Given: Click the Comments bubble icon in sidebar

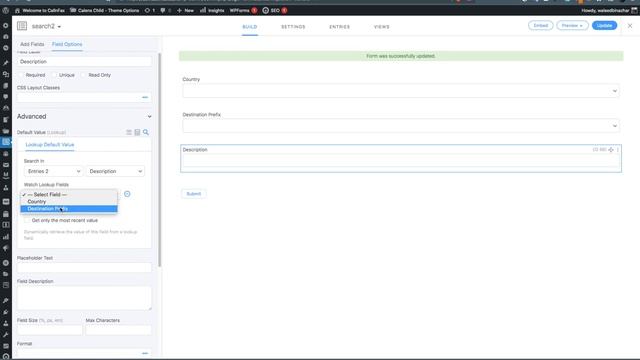Looking at the screenshot, I should coord(6,97).
